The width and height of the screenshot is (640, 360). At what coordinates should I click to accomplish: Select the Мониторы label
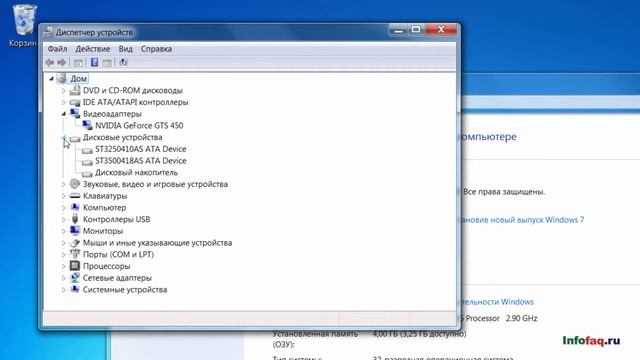point(103,231)
